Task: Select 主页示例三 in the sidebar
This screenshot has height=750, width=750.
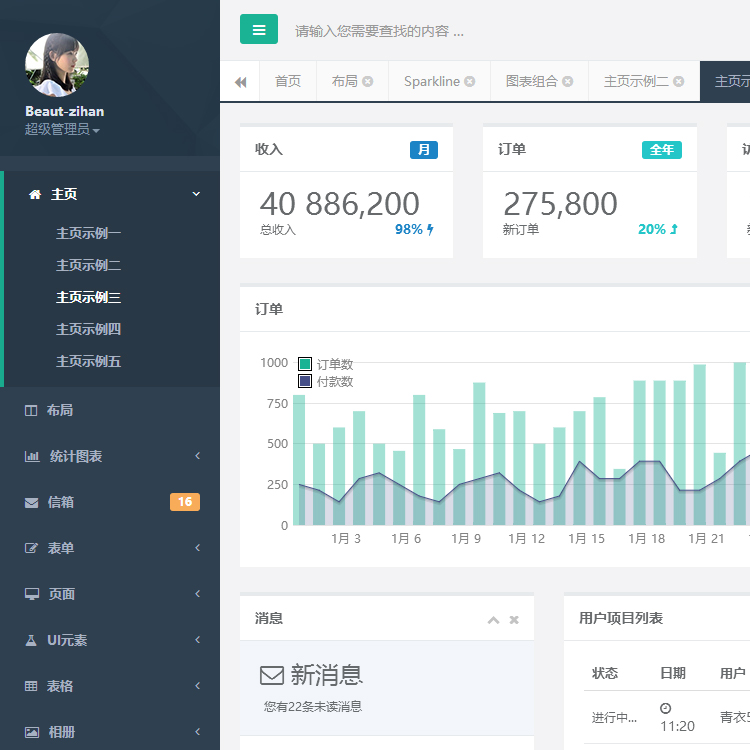Action: tap(88, 298)
